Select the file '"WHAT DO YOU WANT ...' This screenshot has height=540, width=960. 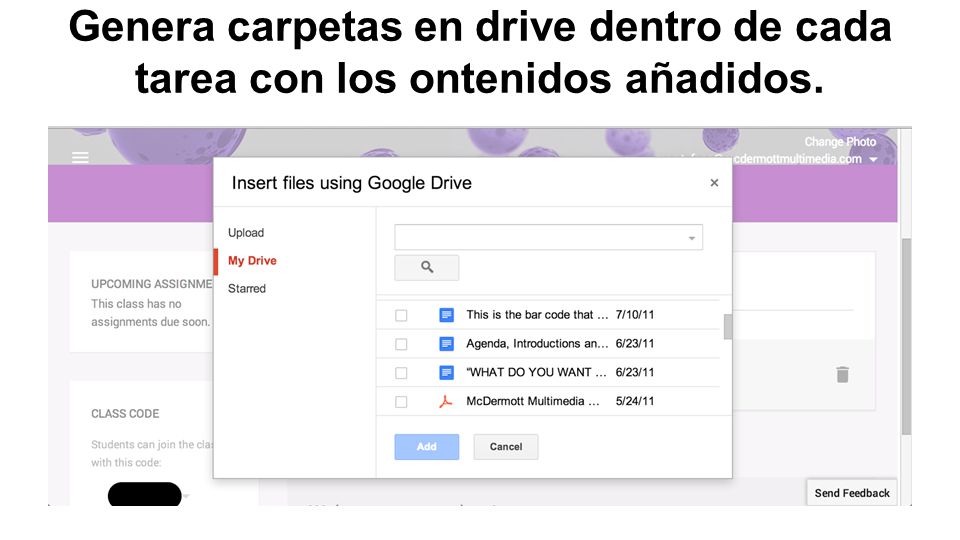536,372
